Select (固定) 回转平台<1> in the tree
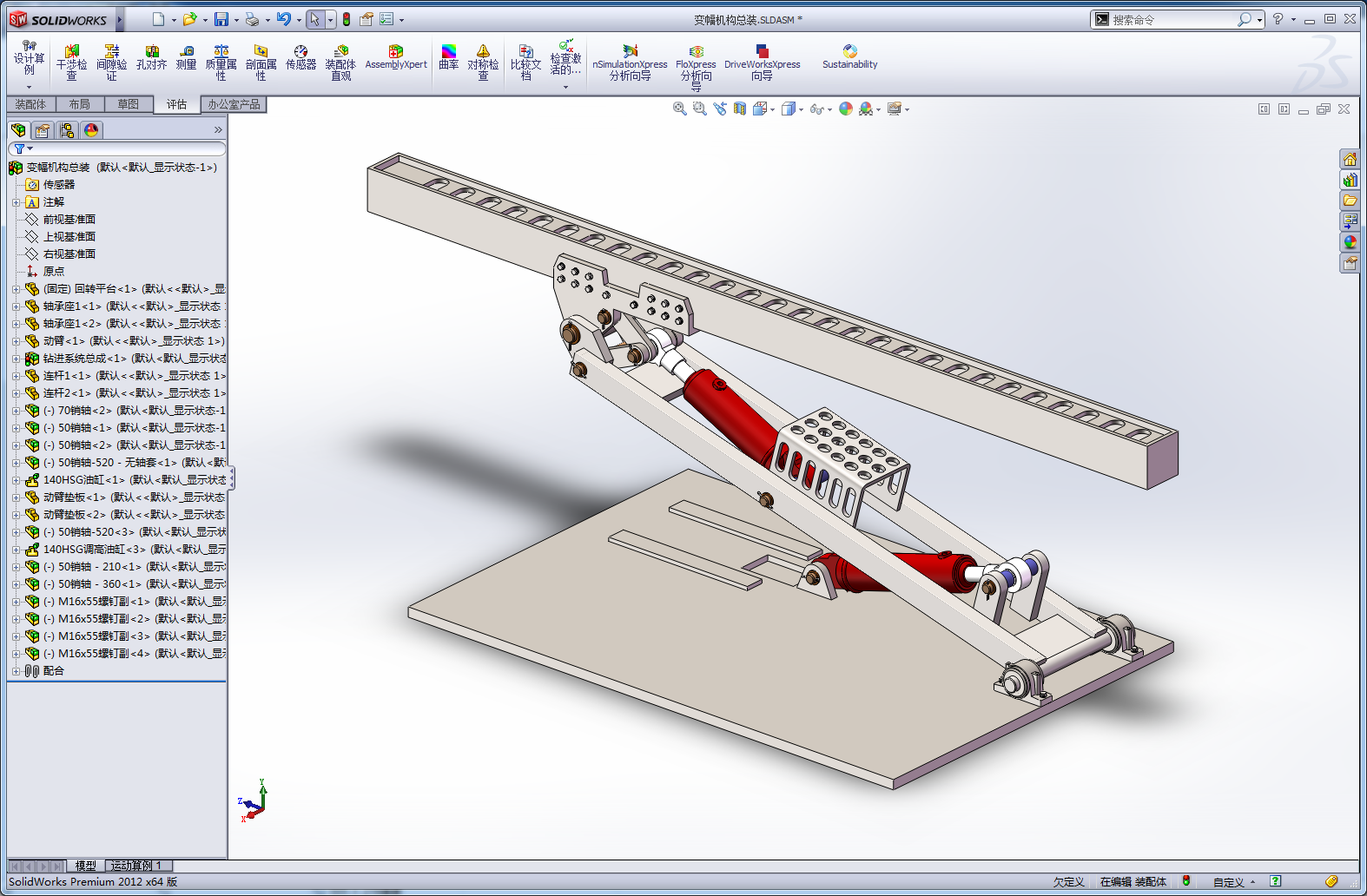The height and width of the screenshot is (896, 1367). (x=134, y=289)
